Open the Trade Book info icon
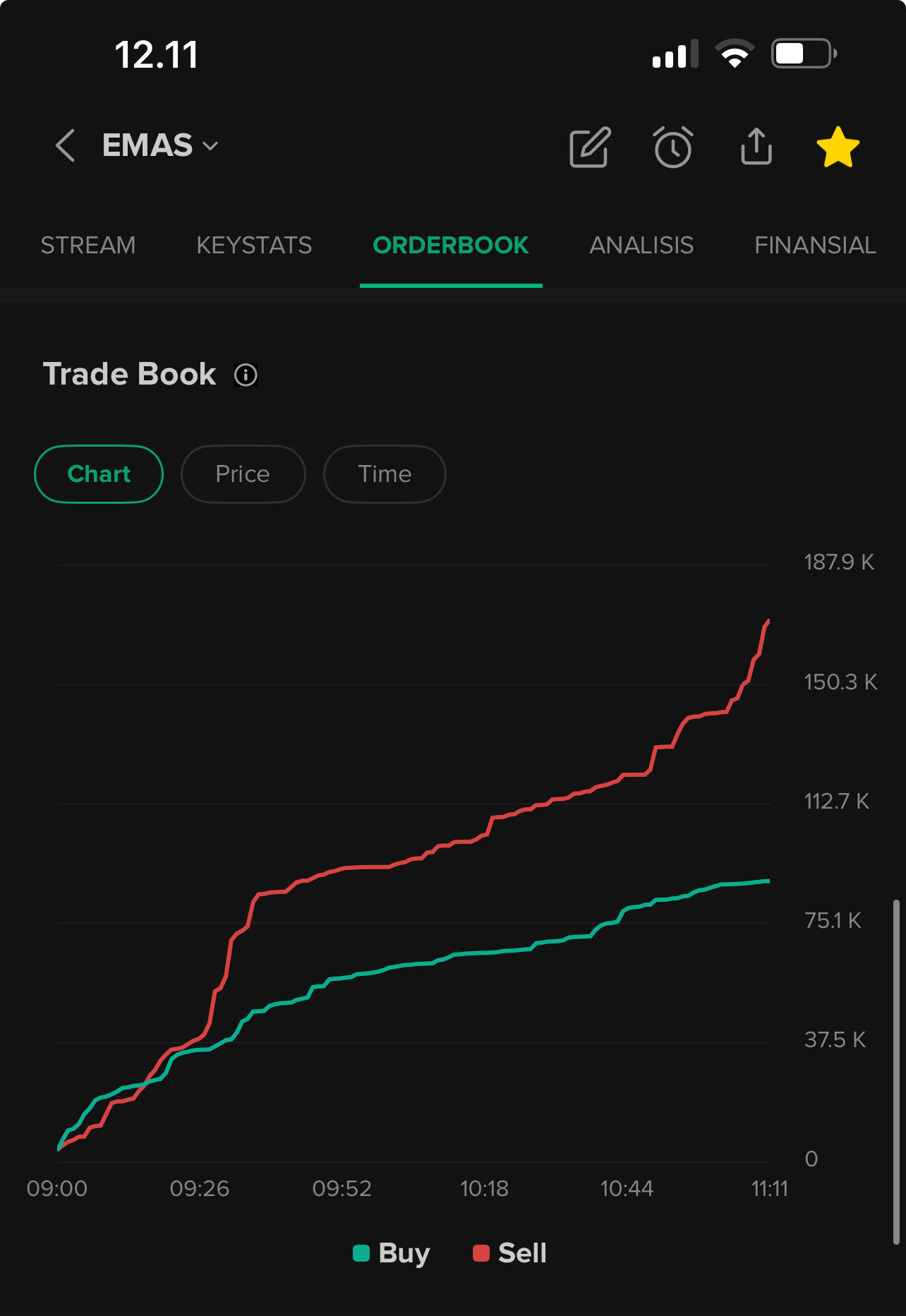This screenshot has width=906, height=1316. click(x=246, y=375)
